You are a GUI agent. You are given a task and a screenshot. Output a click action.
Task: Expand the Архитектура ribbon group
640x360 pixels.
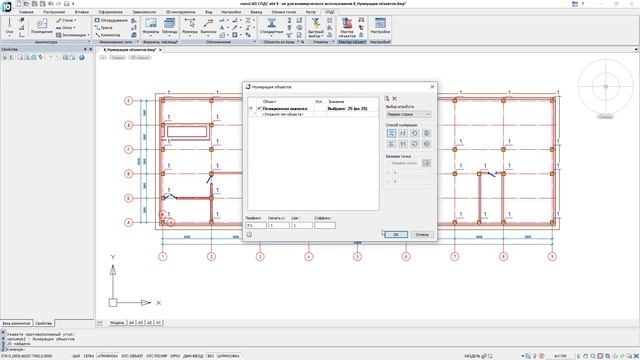coord(89,42)
